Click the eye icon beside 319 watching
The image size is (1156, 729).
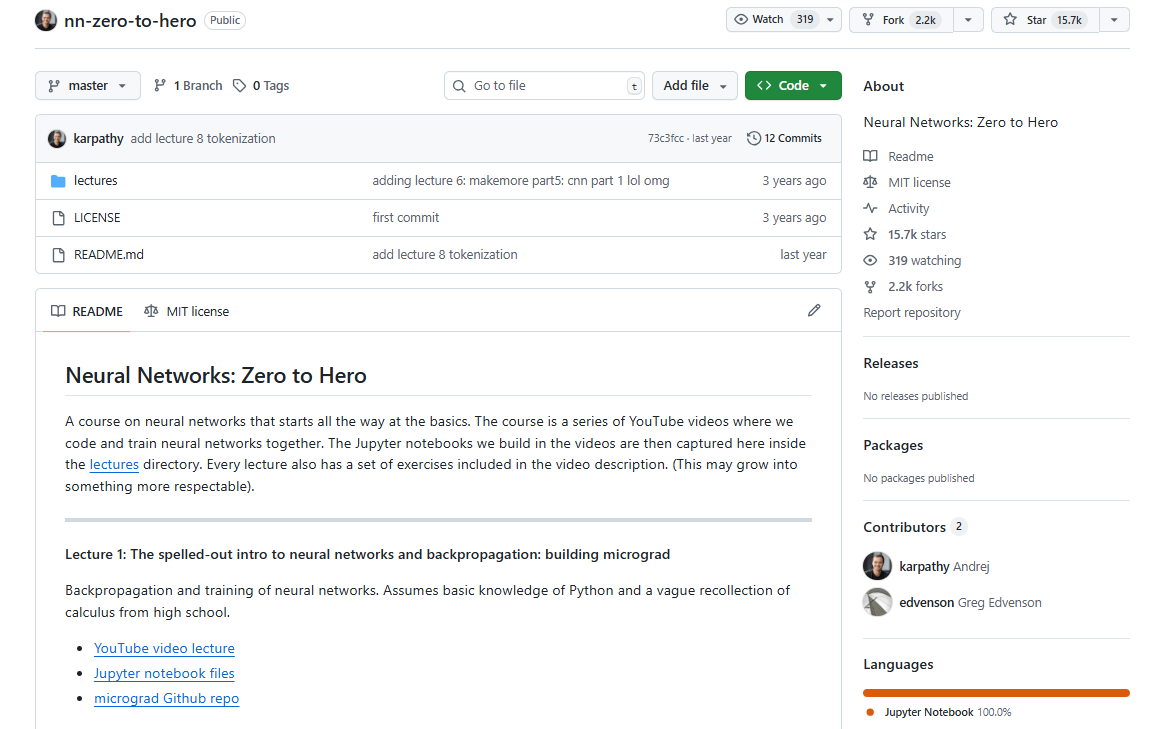(871, 260)
